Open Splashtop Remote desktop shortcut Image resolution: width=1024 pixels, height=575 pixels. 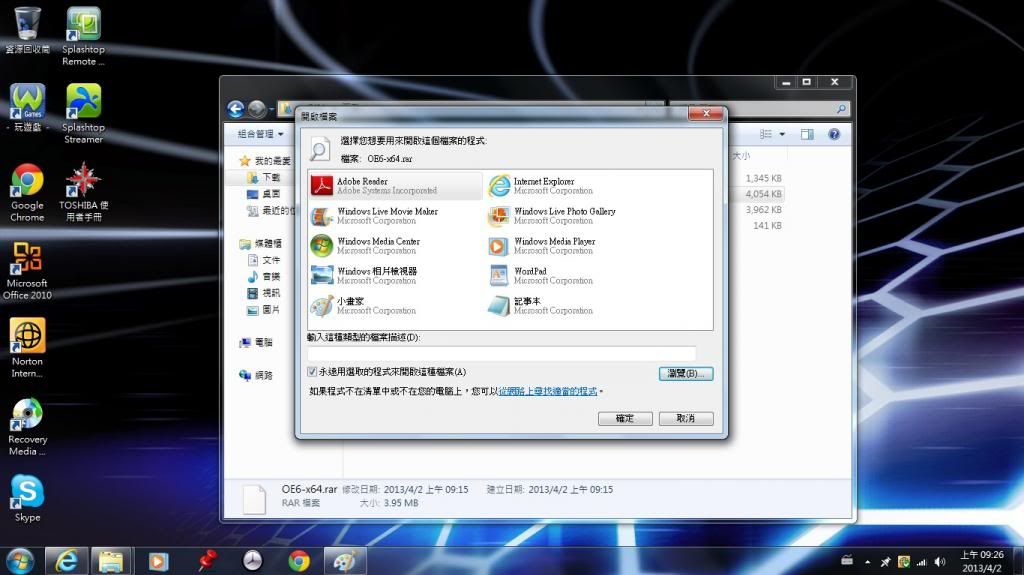pos(83,36)
